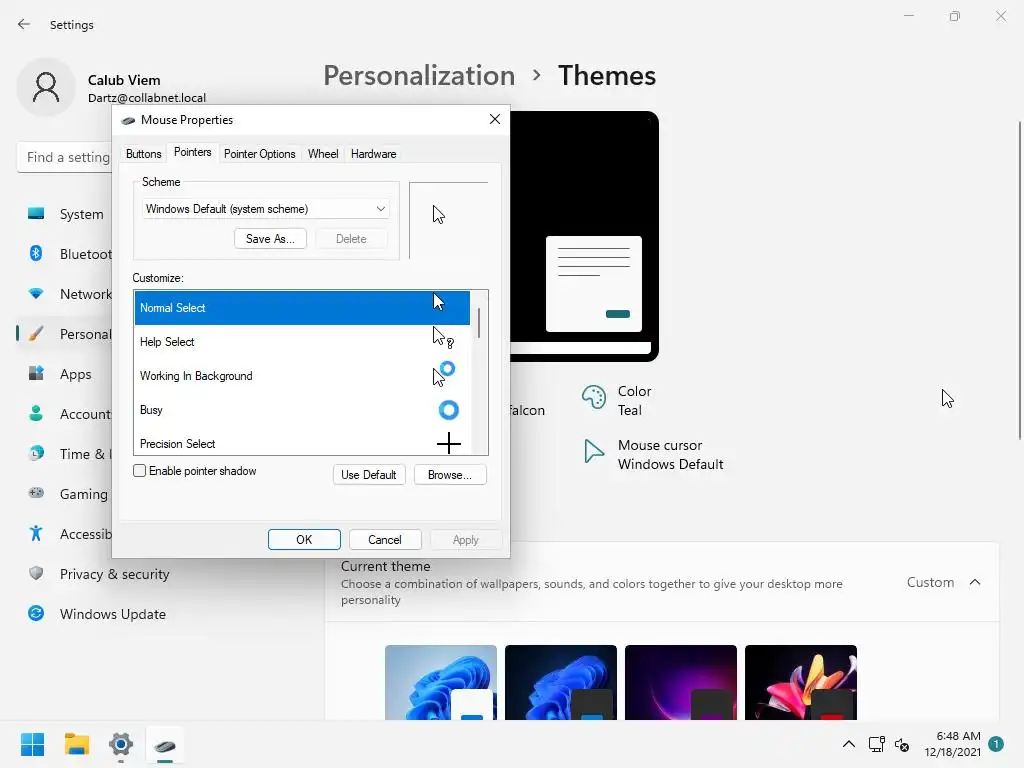Switch to the Wheel tab
Screen dimensions: 1024x768
(x=323, y=154)
